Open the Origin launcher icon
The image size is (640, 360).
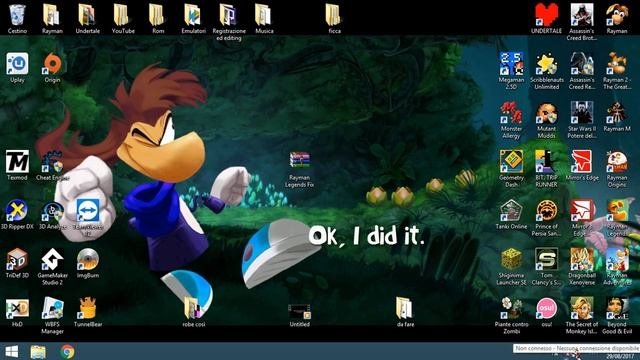52,64
